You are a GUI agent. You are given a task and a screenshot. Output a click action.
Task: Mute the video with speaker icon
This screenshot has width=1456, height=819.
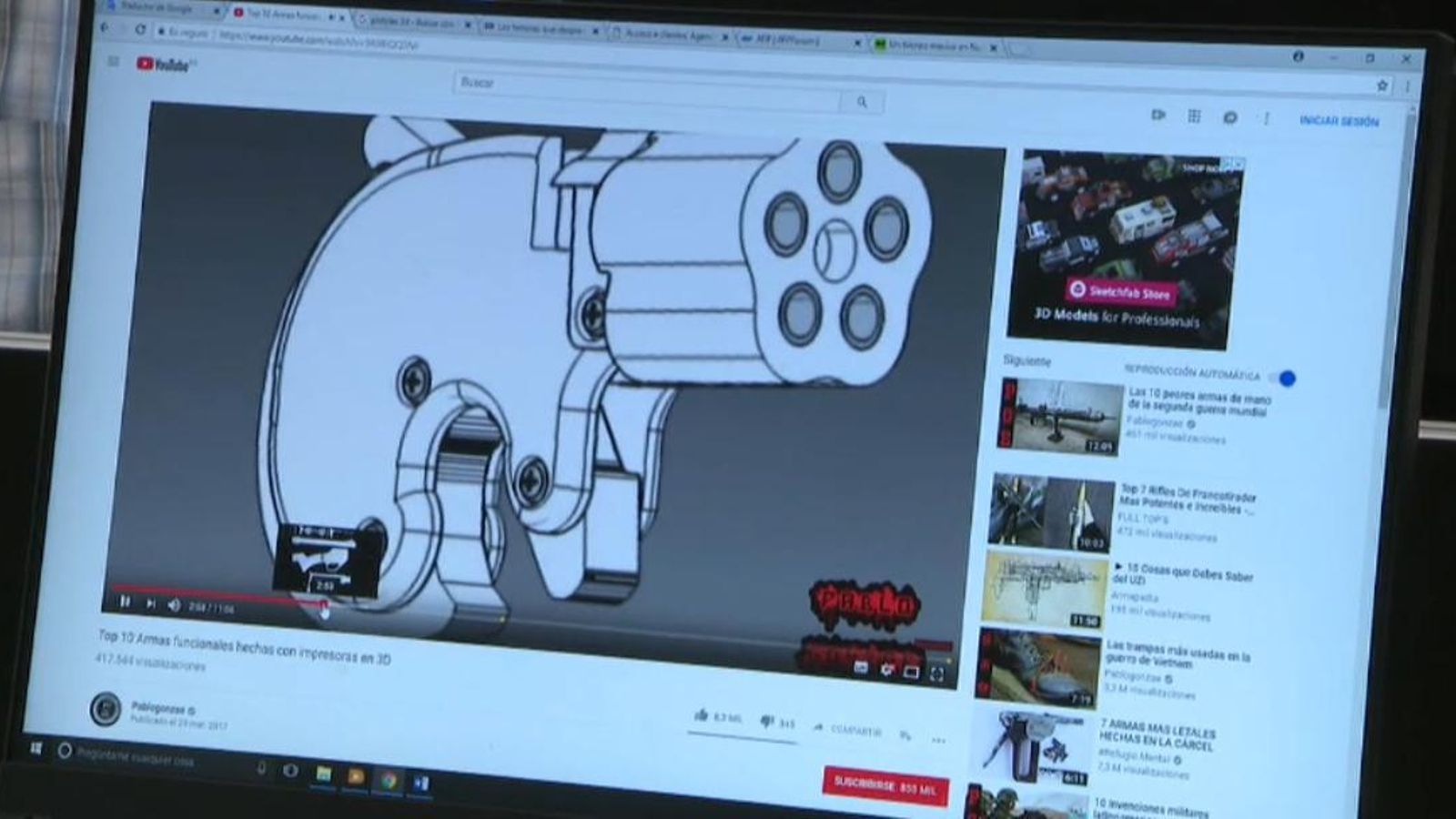174,605
